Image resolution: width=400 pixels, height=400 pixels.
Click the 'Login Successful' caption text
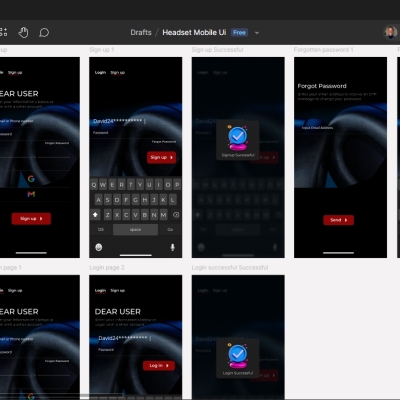(238, 373)
